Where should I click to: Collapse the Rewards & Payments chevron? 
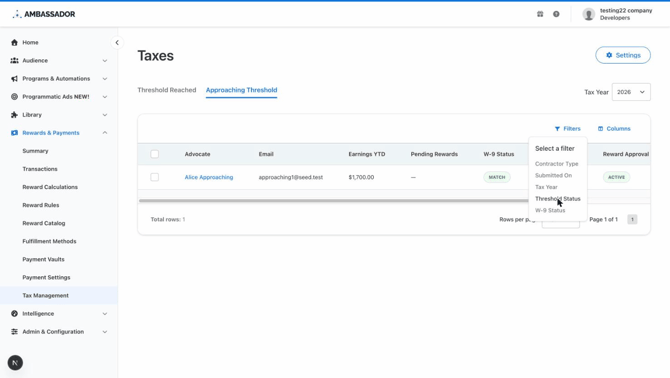pyautogui.click(x=105, y=133)
